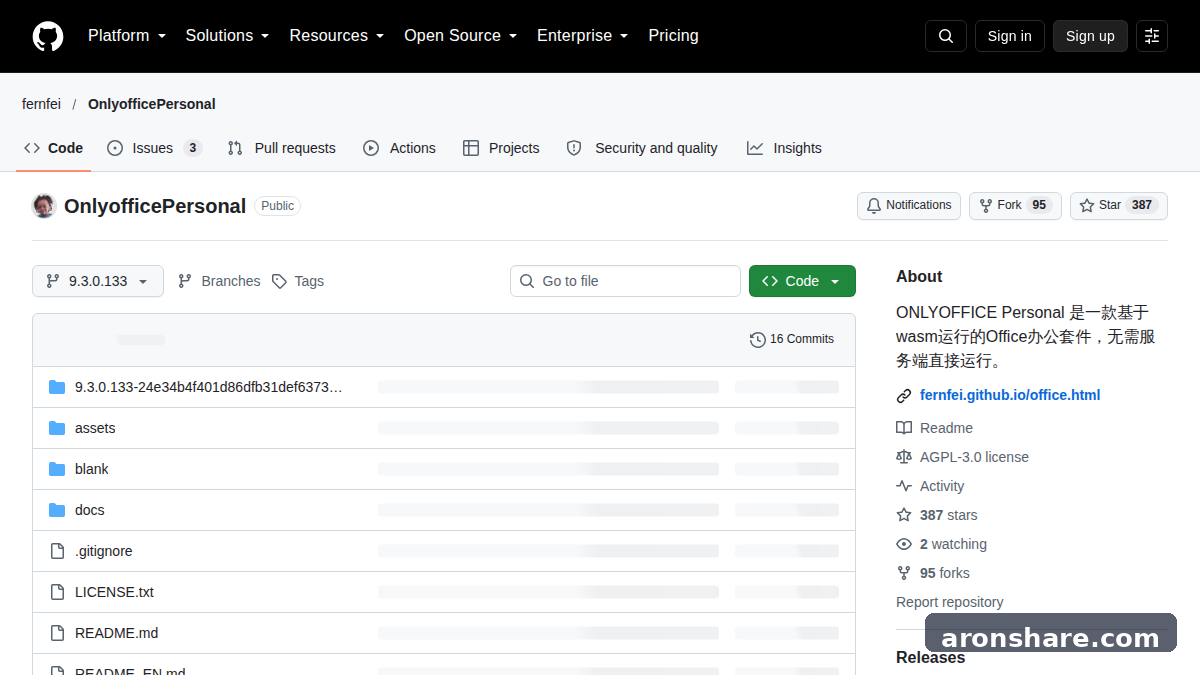Expand the Open Source header menu

click(460, 36)
